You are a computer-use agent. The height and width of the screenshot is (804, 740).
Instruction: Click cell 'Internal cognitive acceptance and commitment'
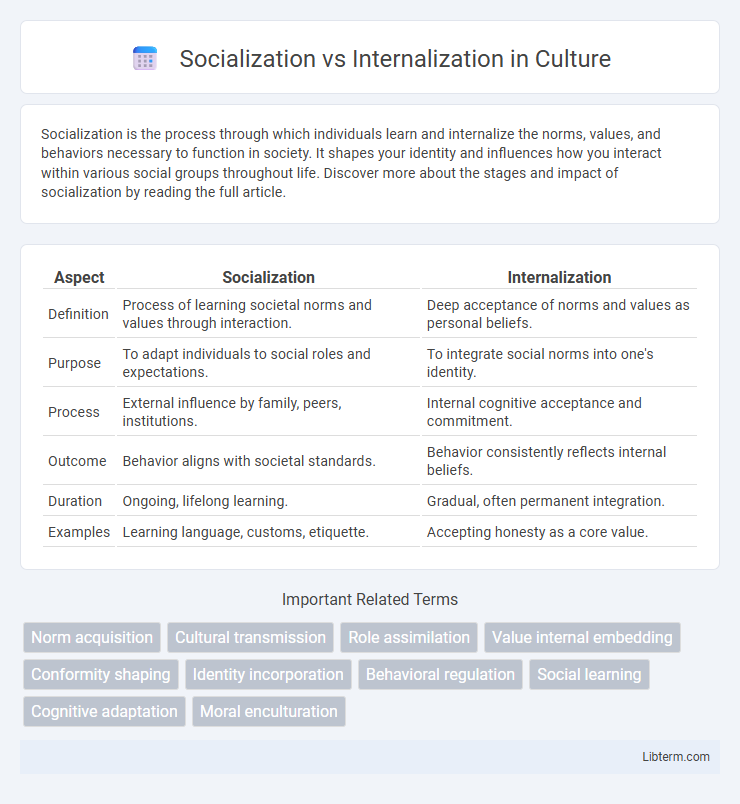coord(559,412)
